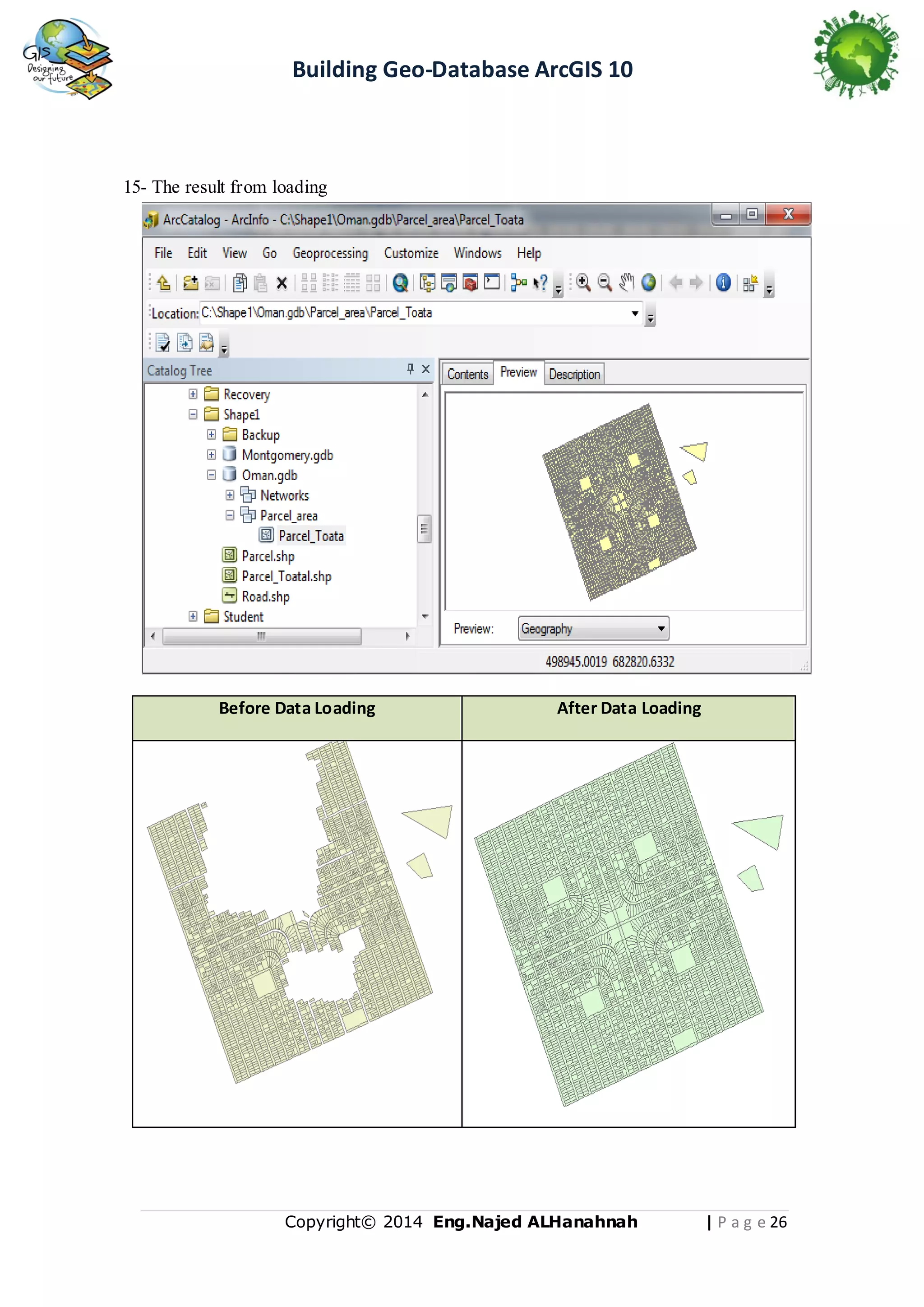
Task: Collapse the Shape1 folder node
Action: click(193, 414)
